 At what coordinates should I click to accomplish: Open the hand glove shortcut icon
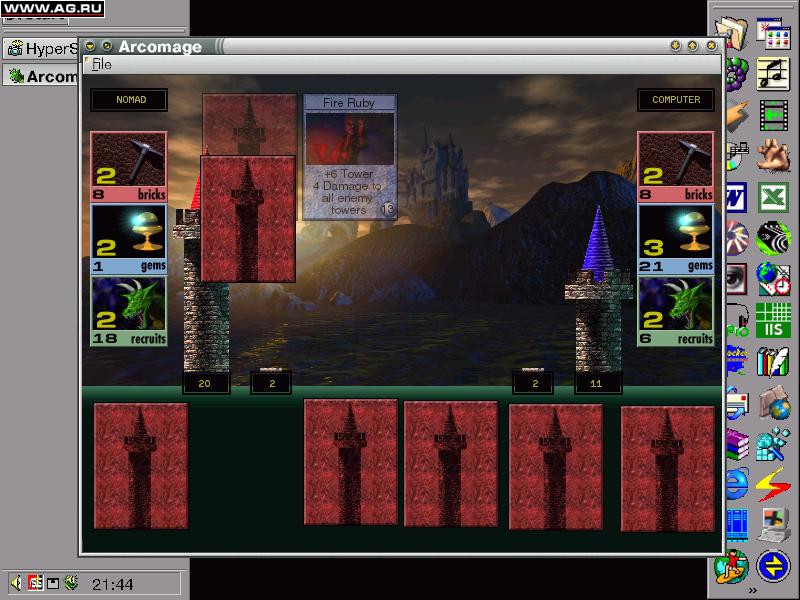pyautogui.click(x=773, y=155)
